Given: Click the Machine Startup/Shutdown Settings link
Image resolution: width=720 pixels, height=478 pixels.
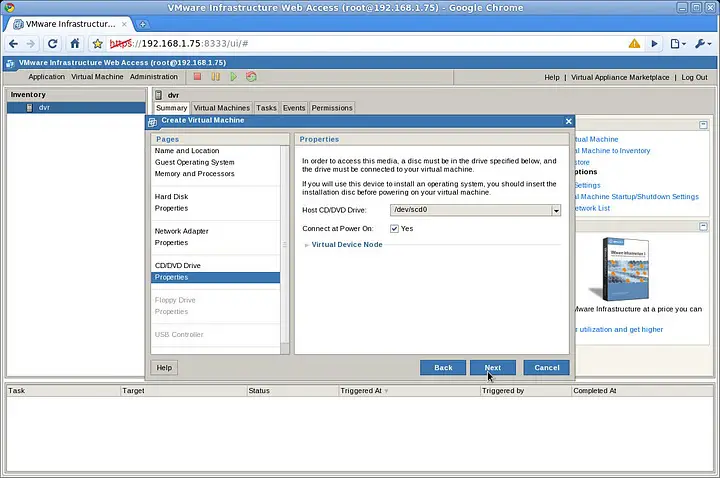Looking at the screenshot, I should [636, 197].
